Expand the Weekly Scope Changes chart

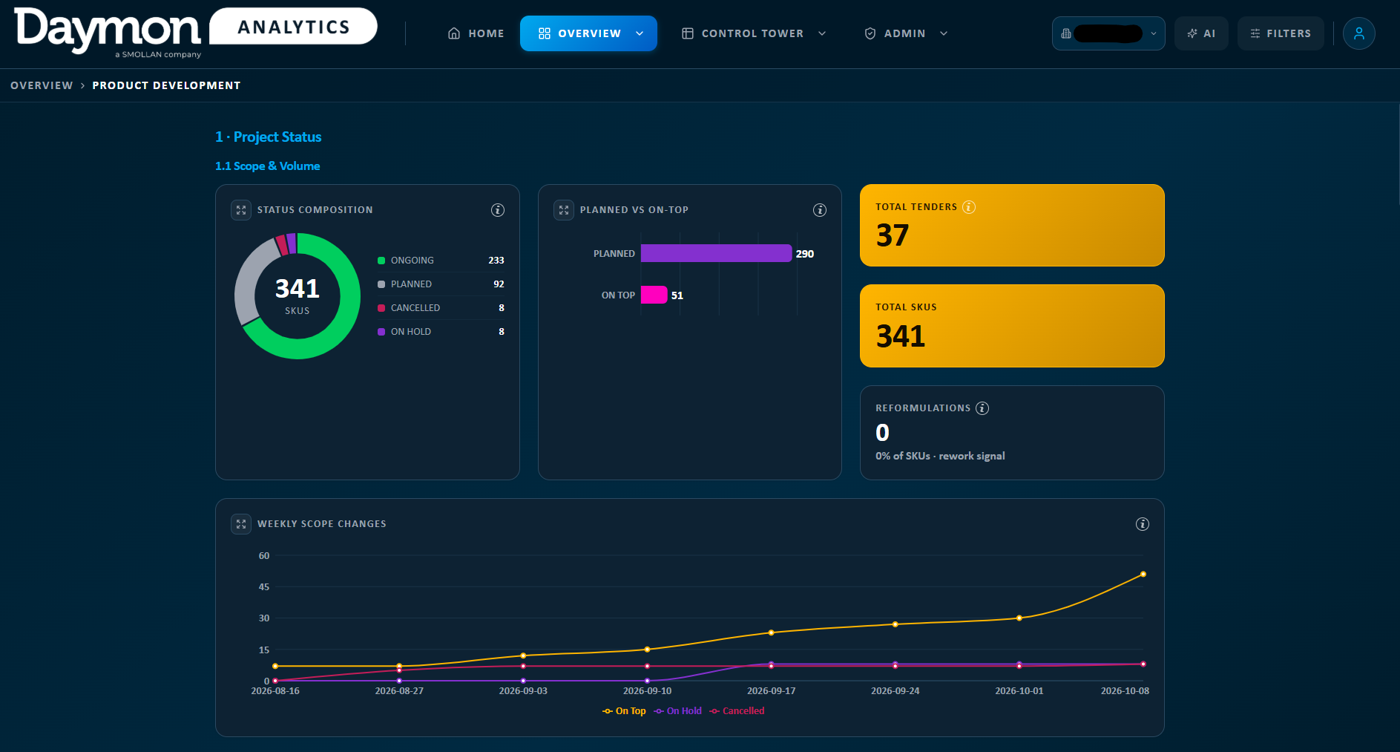pyautogui.click(x=241, y=524)
